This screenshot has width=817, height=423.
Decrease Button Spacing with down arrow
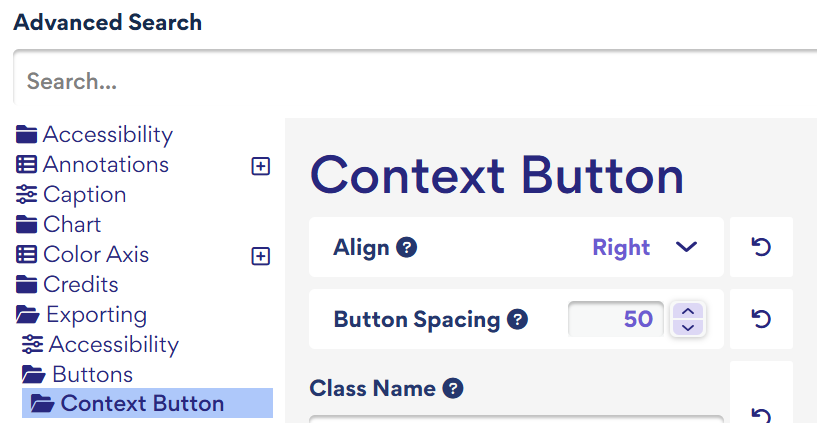tap(688, 327)
